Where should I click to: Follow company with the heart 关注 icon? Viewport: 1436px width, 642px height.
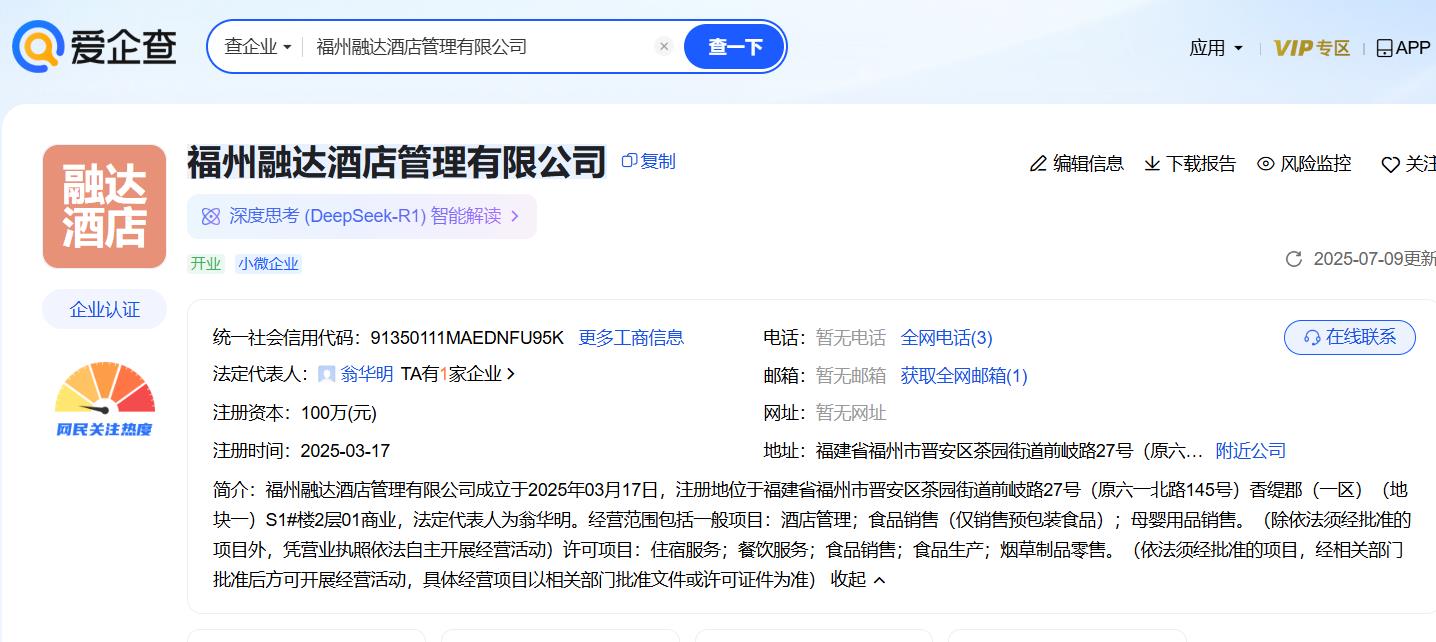[1408, 164]
